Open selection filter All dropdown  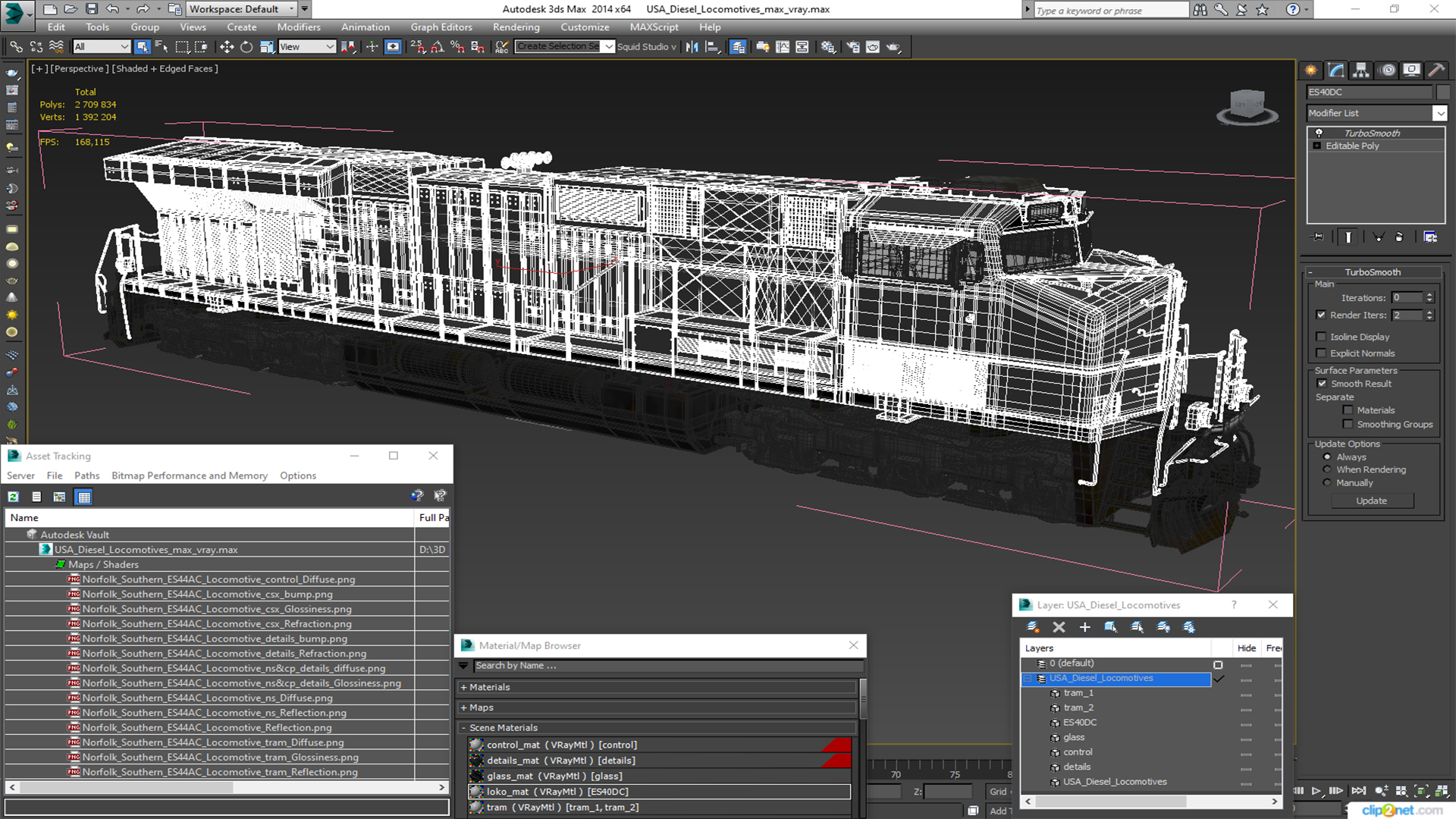coord(102,47)
